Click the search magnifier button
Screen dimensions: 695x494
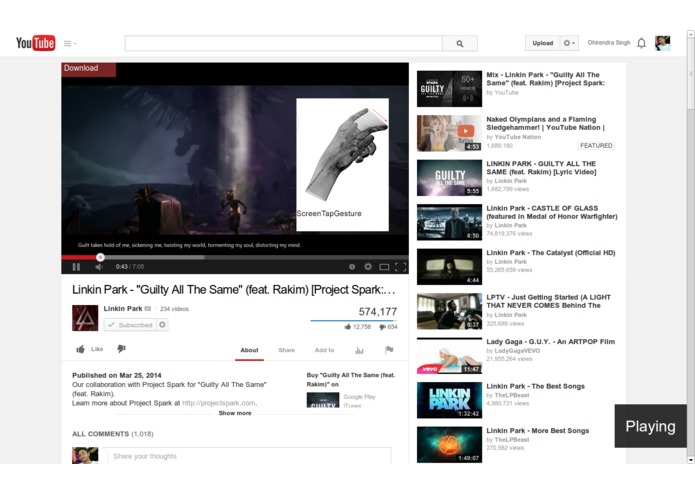(x=460, y=43)
